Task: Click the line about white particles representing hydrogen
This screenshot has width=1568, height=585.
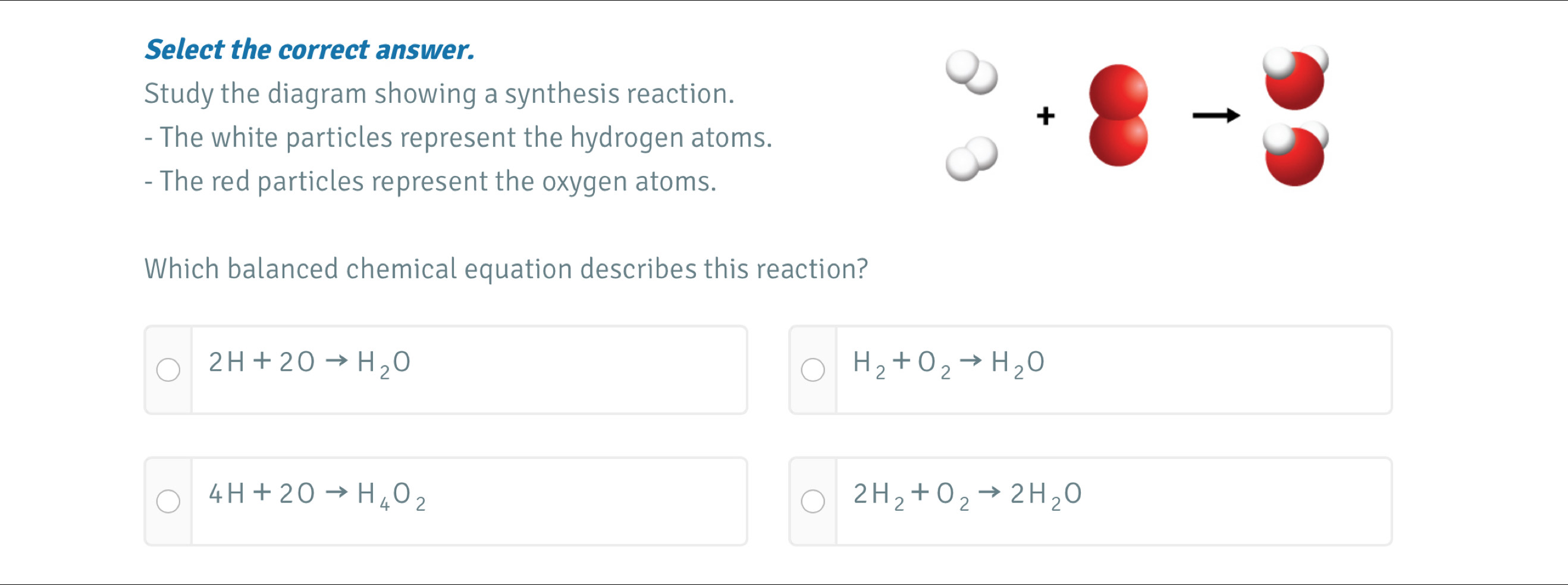Action: tap(458, 138)
